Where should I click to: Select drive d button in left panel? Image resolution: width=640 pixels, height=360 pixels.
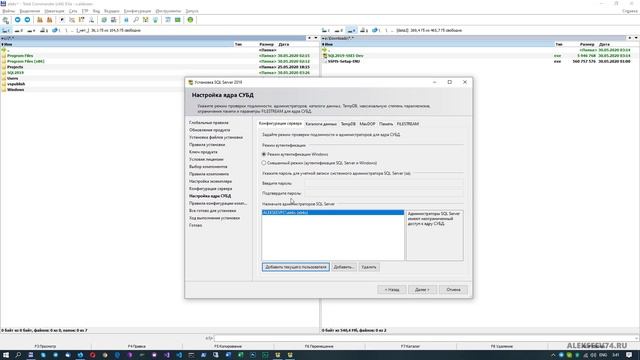(18, 30)
